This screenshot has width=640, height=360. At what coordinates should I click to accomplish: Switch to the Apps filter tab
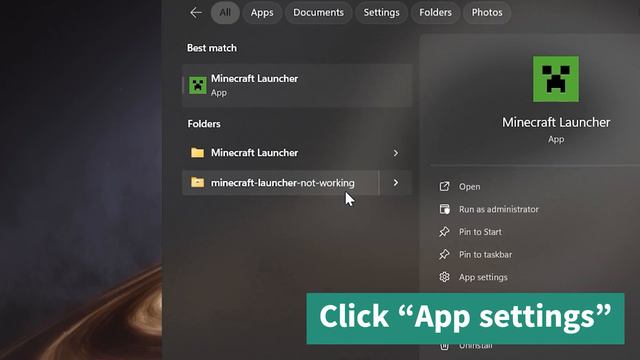(262, 13)
